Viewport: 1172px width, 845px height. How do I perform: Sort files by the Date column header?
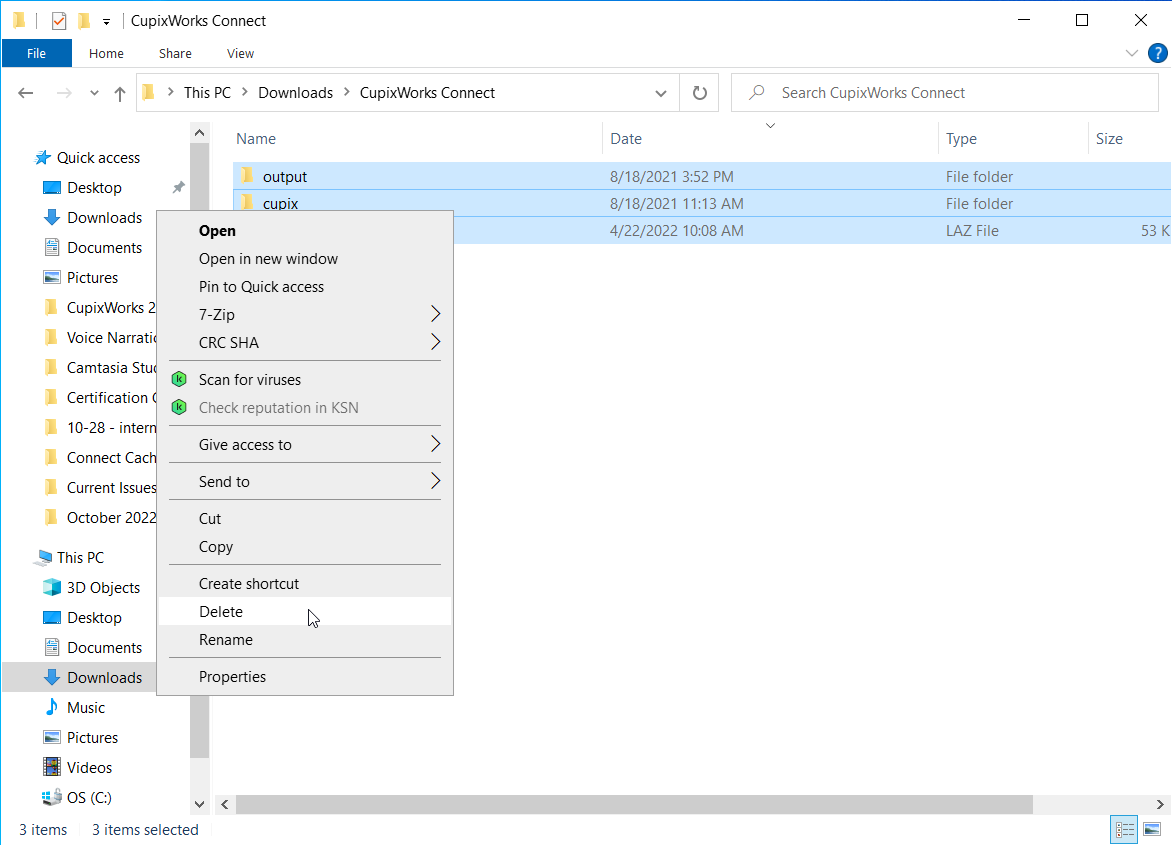[x=770, y=138]
